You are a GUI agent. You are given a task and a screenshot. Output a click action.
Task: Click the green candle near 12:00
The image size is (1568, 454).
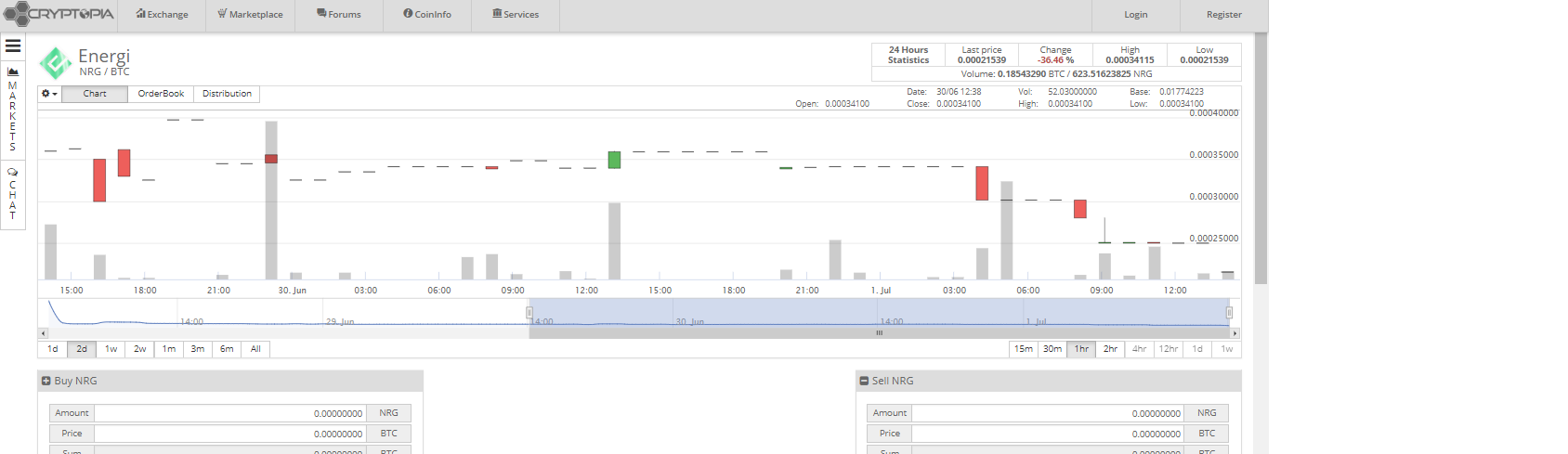614,160
